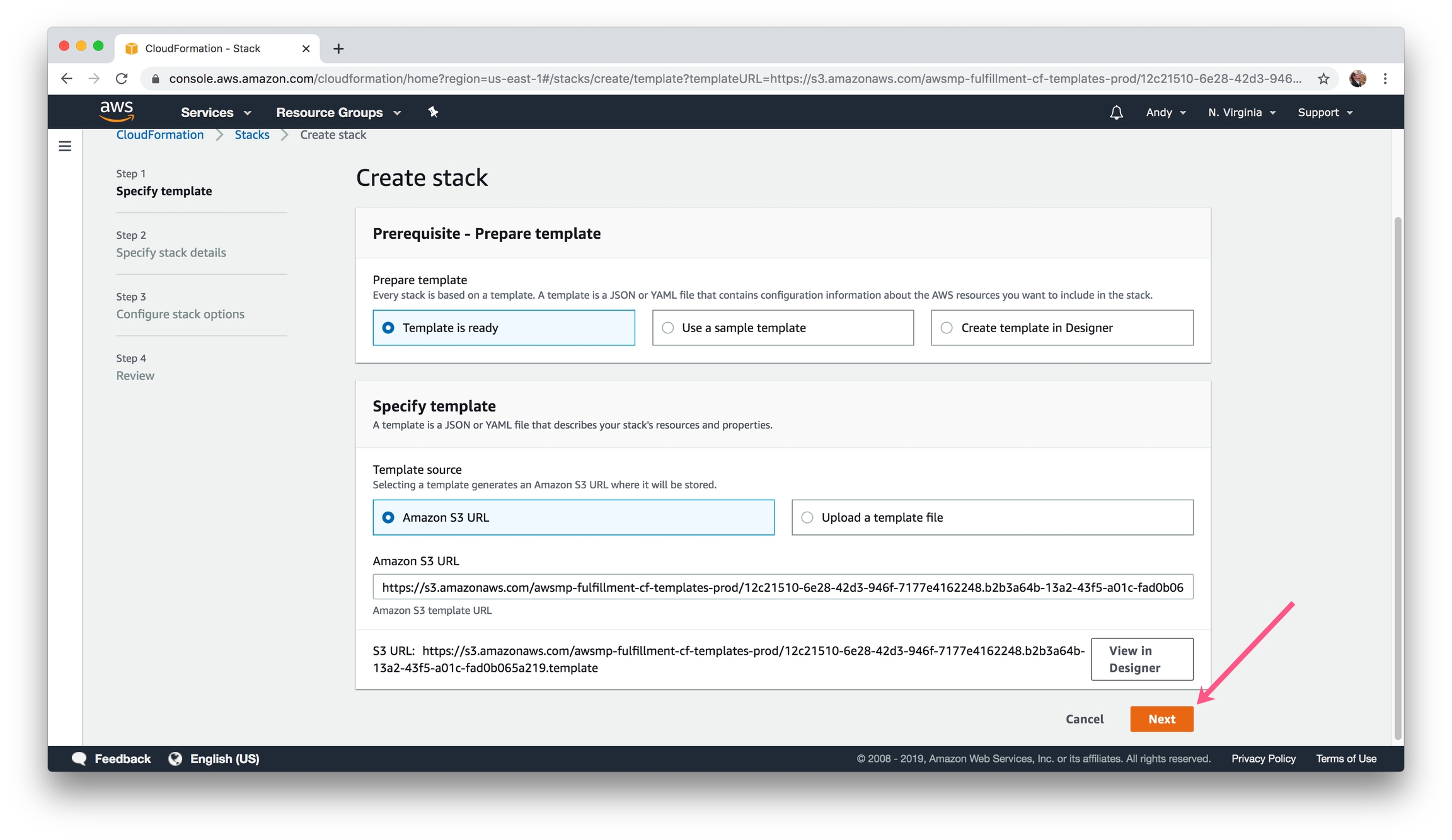
Task: Select Template is ready option
Action: [504, 328]
